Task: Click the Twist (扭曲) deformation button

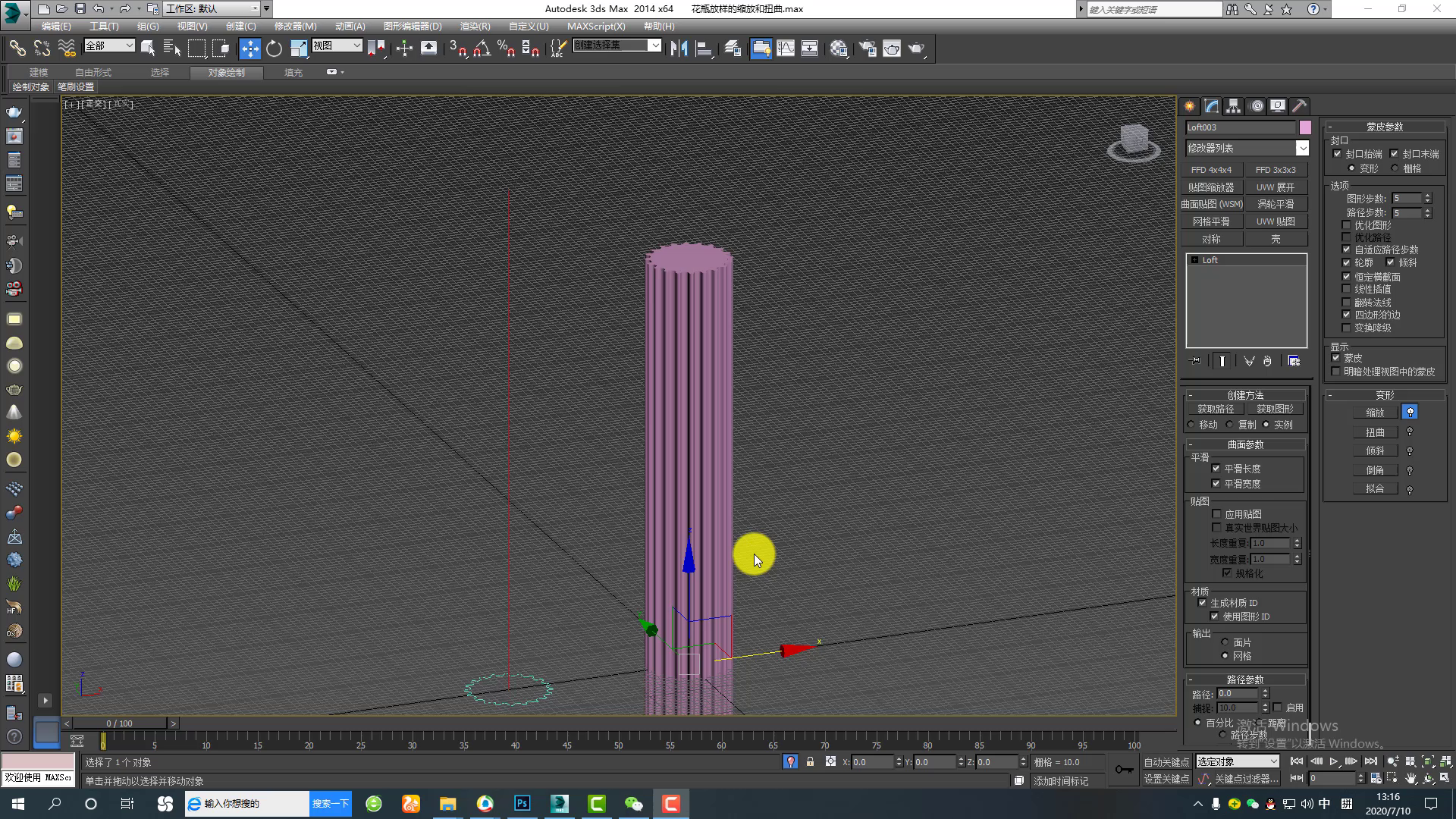Action: click(1375, 431)
